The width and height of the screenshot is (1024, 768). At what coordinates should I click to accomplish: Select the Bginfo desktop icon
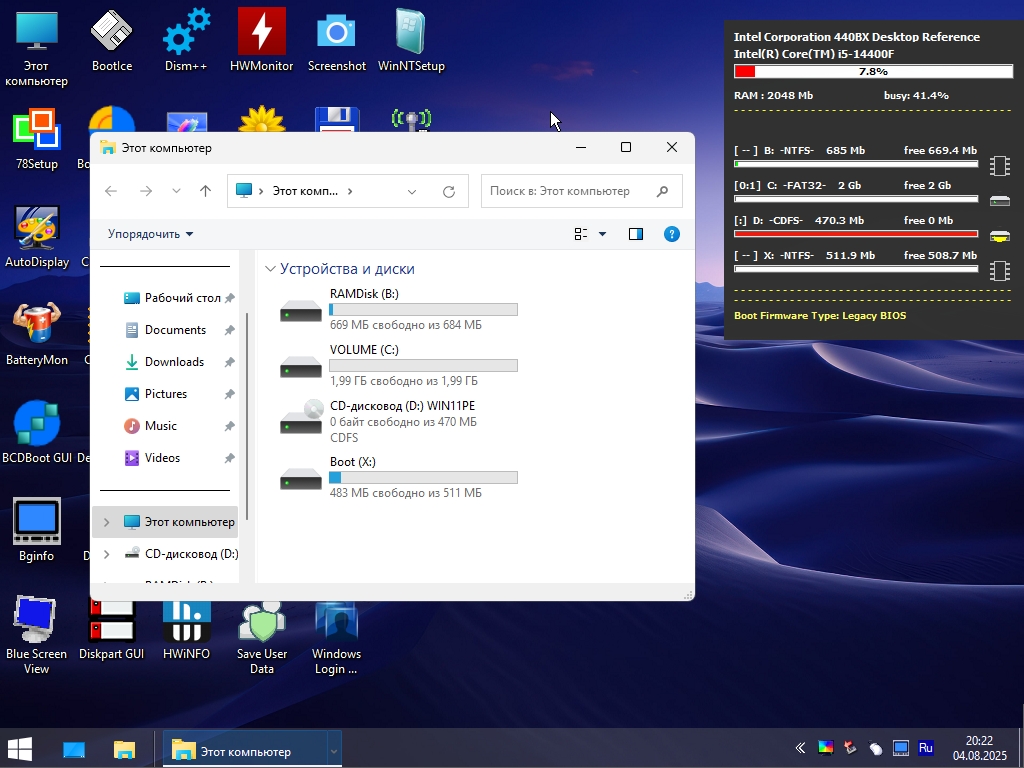click(37, 530)
